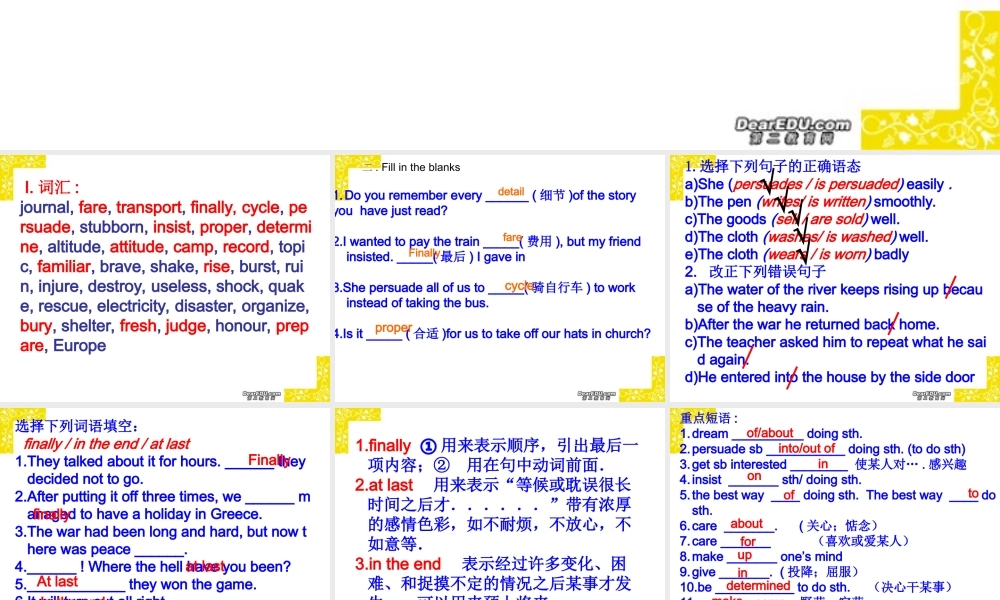
Task: Click phrase 8.make up one's mind
Action: click(x=761, y=556)
